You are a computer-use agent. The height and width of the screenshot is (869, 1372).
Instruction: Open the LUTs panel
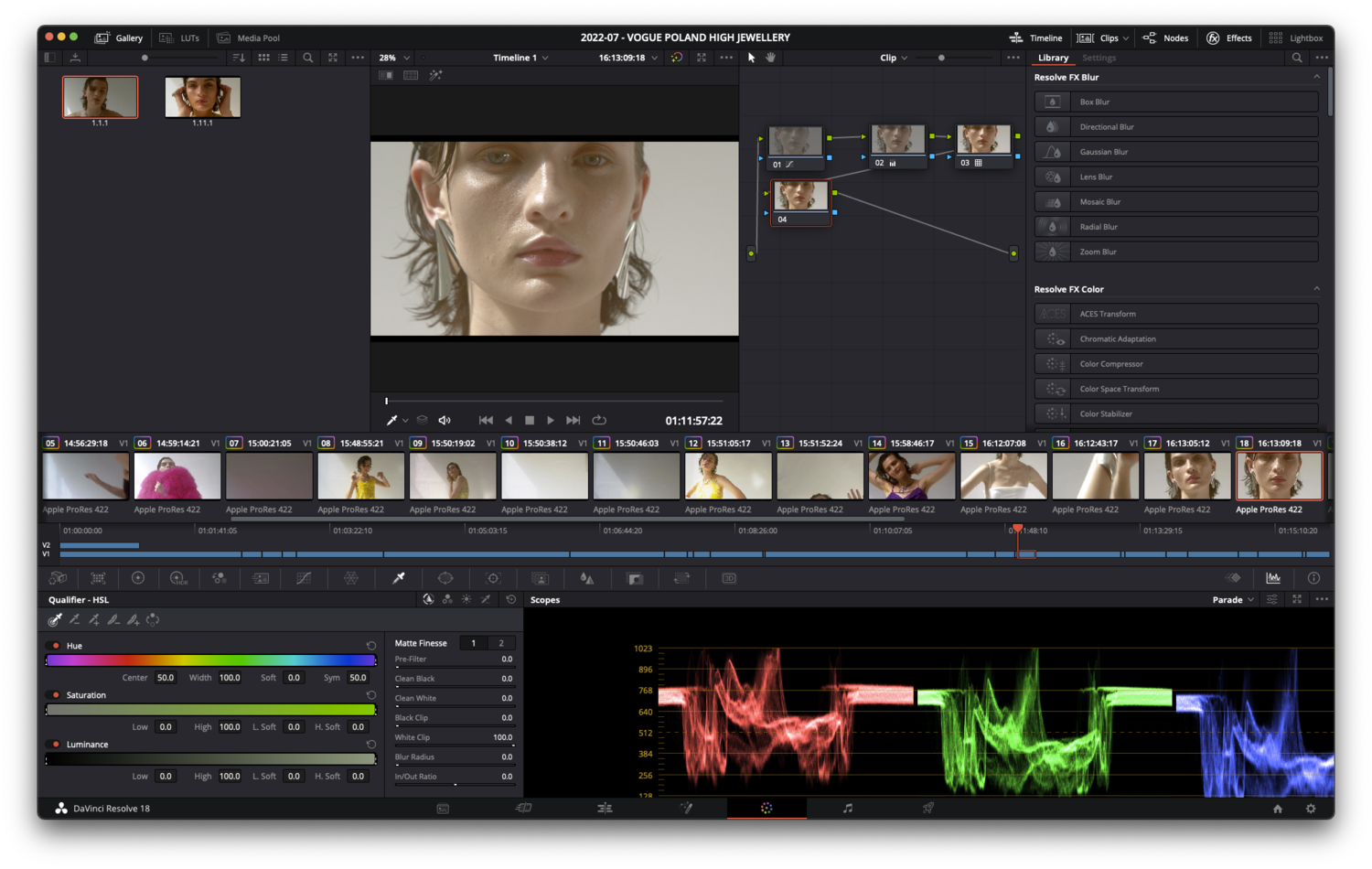(x=179, y=38)
